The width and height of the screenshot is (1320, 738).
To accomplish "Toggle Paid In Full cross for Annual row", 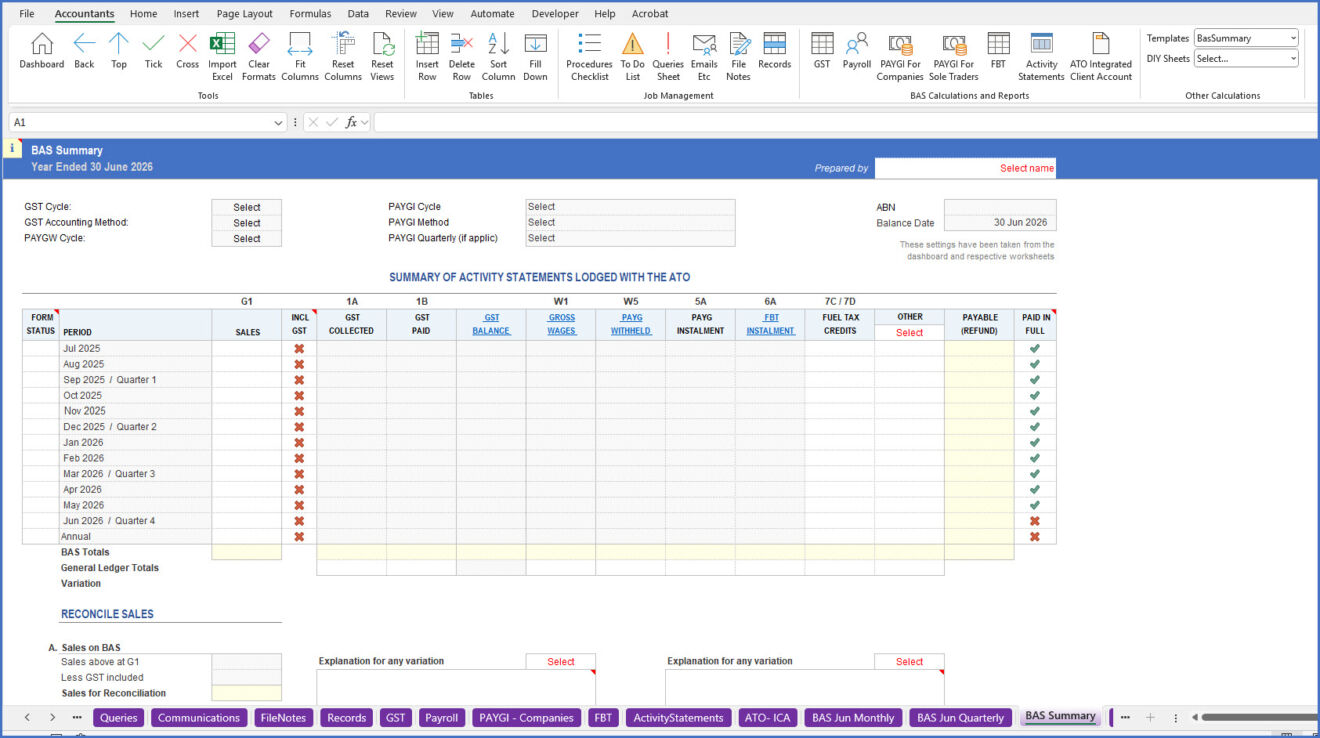I will pyautogui.click(x=1034, y=537).
